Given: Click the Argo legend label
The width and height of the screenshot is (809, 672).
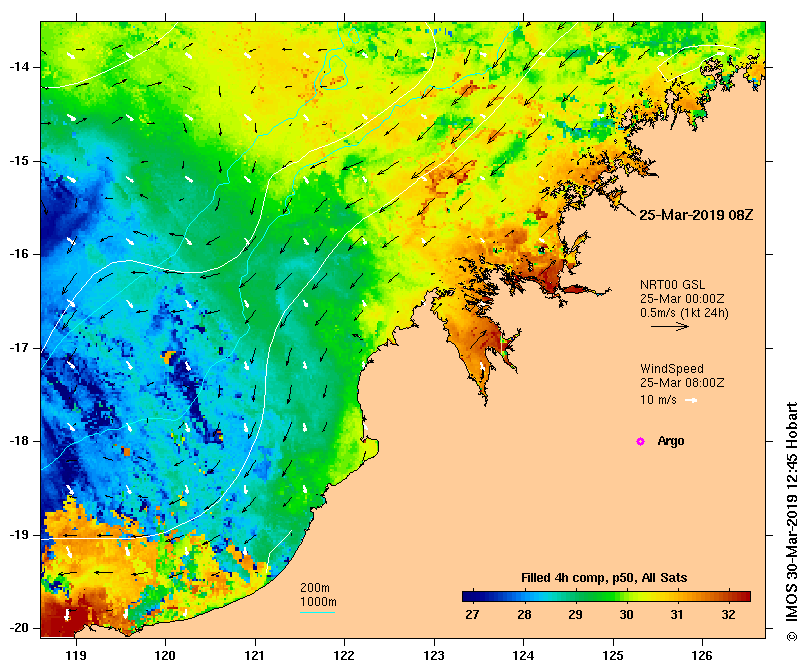Looking at the screenshot, I should pos(671,441).
